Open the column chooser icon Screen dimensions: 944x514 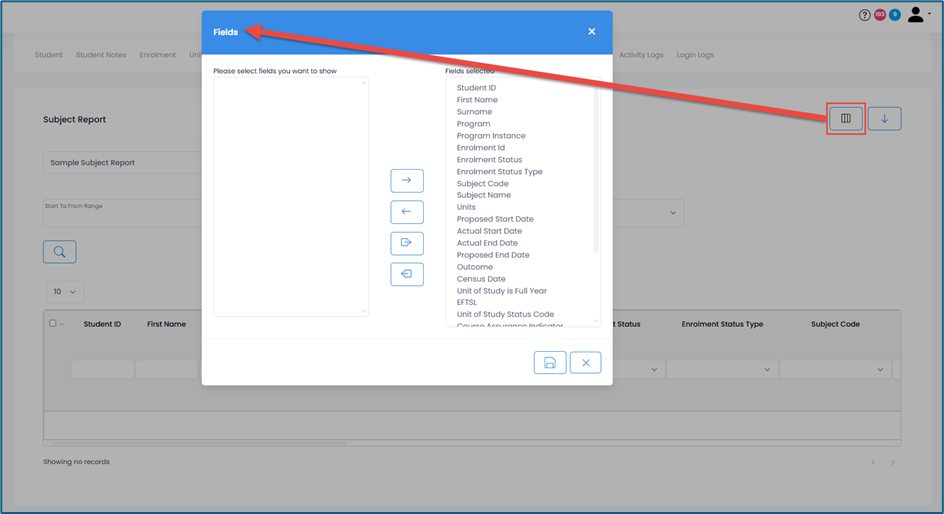(846, 119)
